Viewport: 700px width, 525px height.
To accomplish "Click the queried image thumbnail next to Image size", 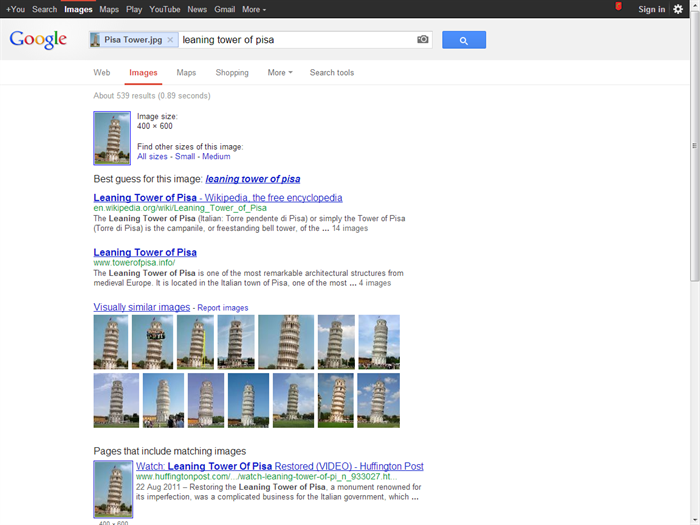I will coord(112,138).
